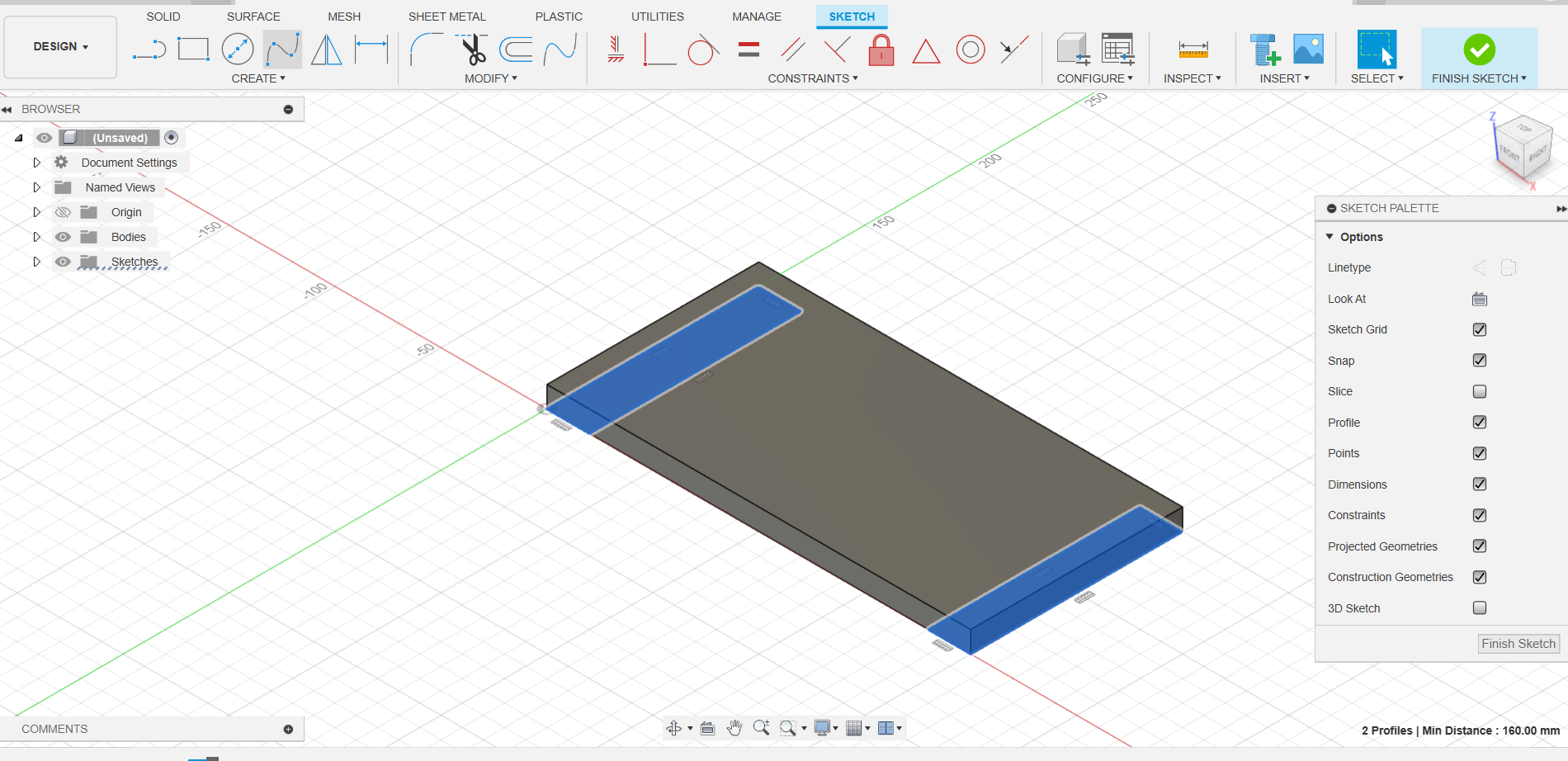Expand the COMMENTS panel
This screenshot has width=1568, height=761.
click(288, 729)
